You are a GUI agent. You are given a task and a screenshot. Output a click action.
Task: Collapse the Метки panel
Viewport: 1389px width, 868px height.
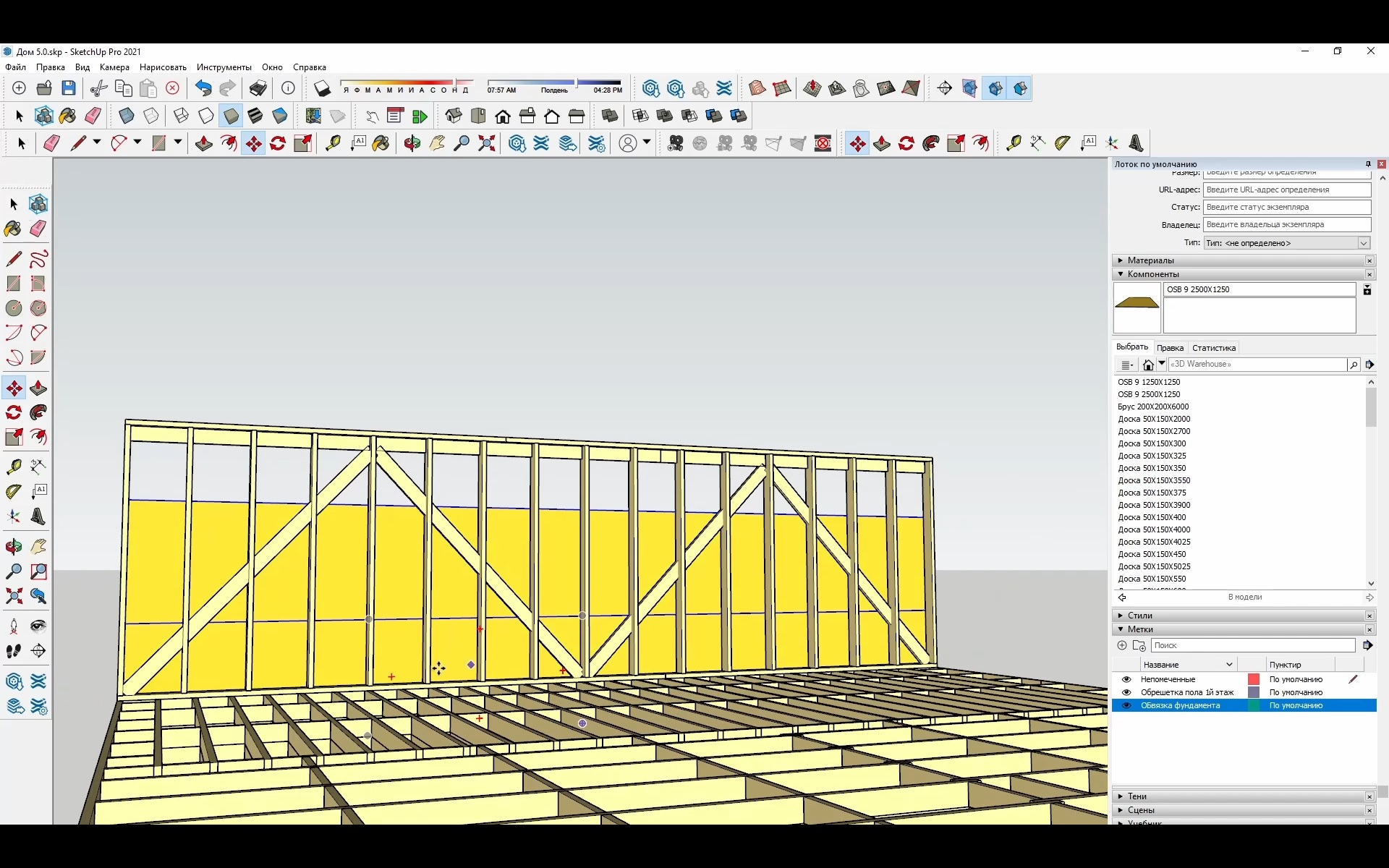pos(1120,629)
